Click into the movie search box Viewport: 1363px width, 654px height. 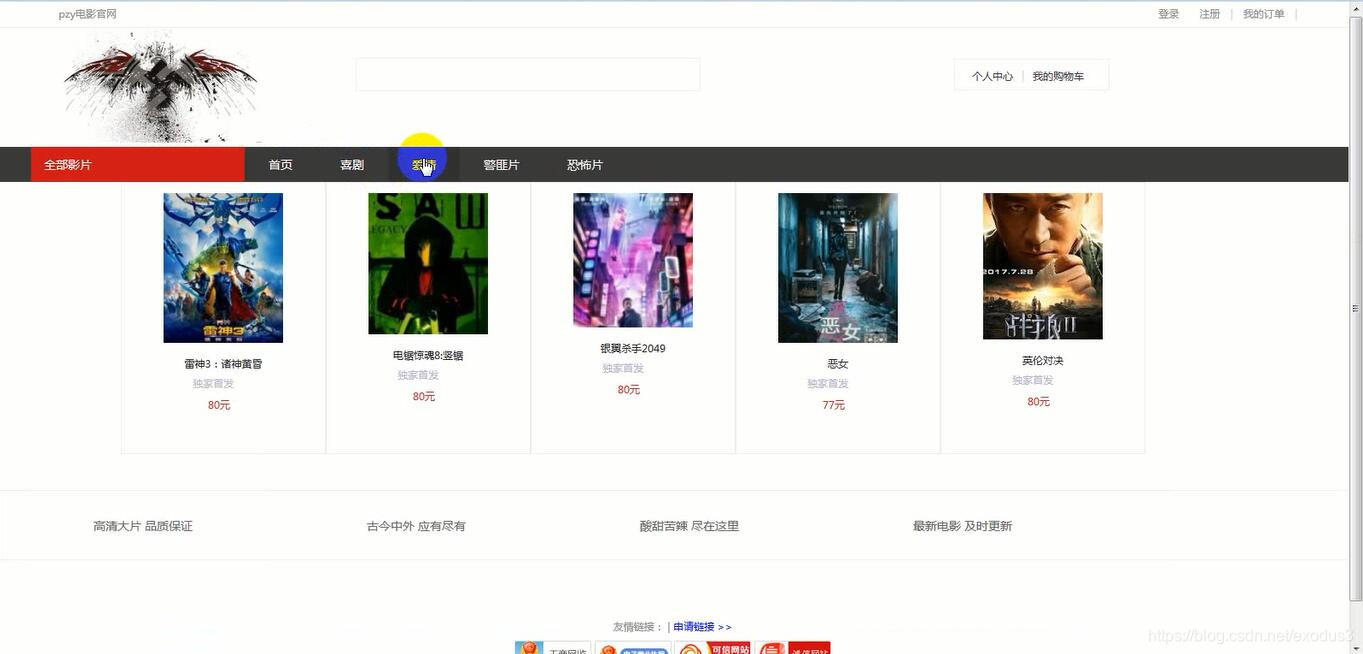528,75
